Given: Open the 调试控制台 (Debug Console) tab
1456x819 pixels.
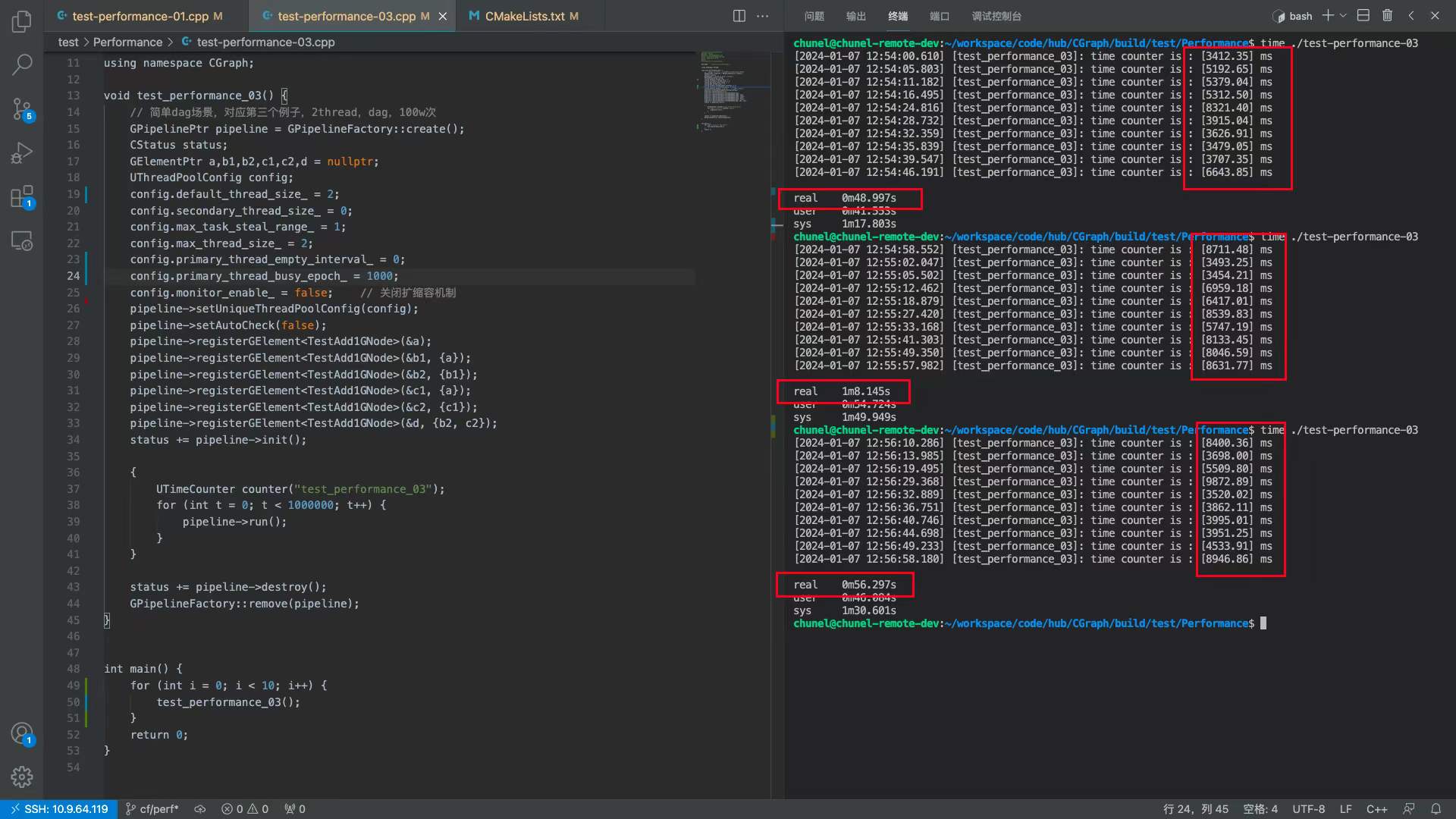Looking at the screenshot, I should pyautogui.click(x=996, y=16).
